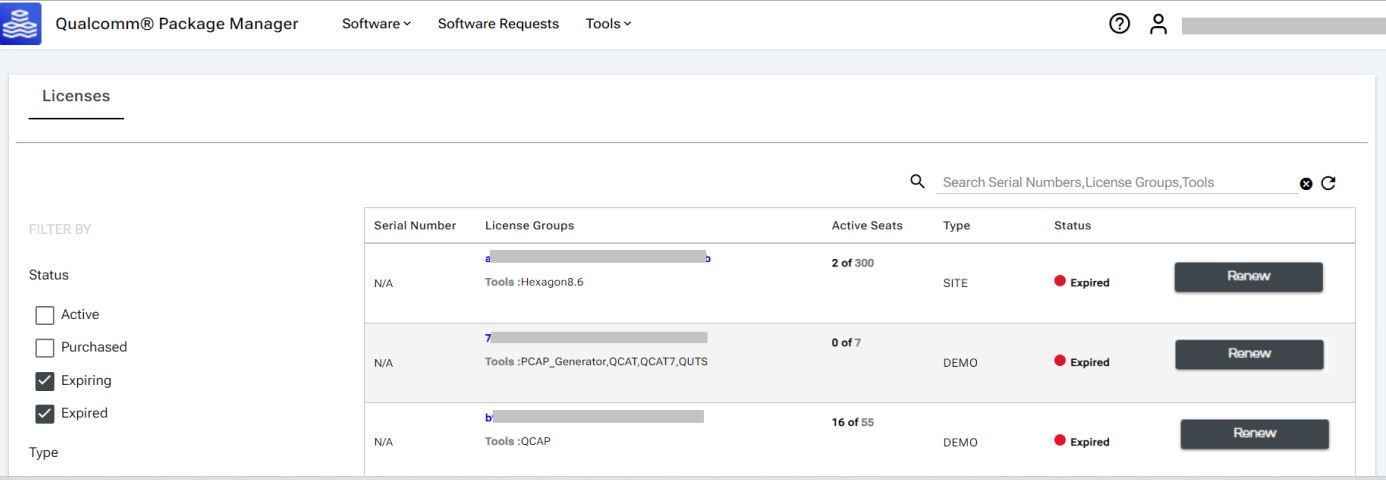This screenshot has width=1386, height=480.
Task: Open the help question mark icon
Action: (1120, 24)
